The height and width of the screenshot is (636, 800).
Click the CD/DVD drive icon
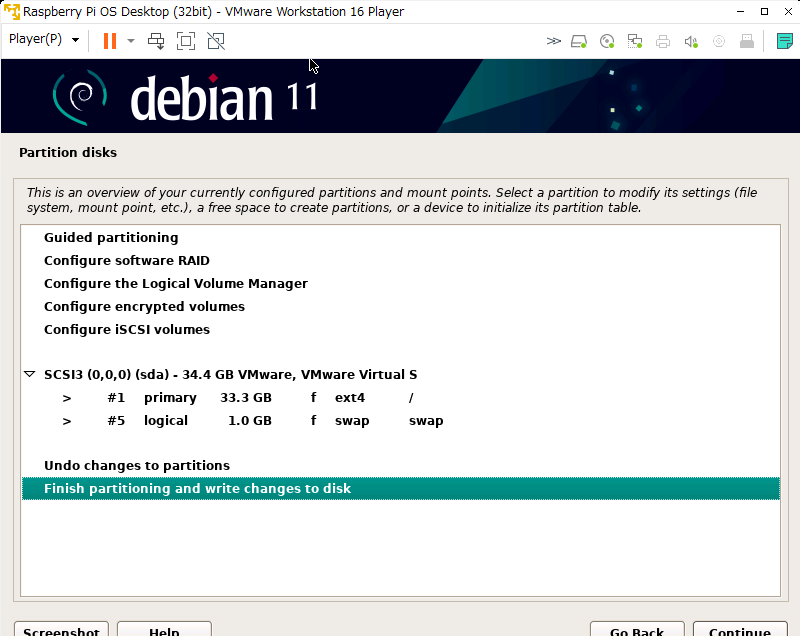[607, 41]
